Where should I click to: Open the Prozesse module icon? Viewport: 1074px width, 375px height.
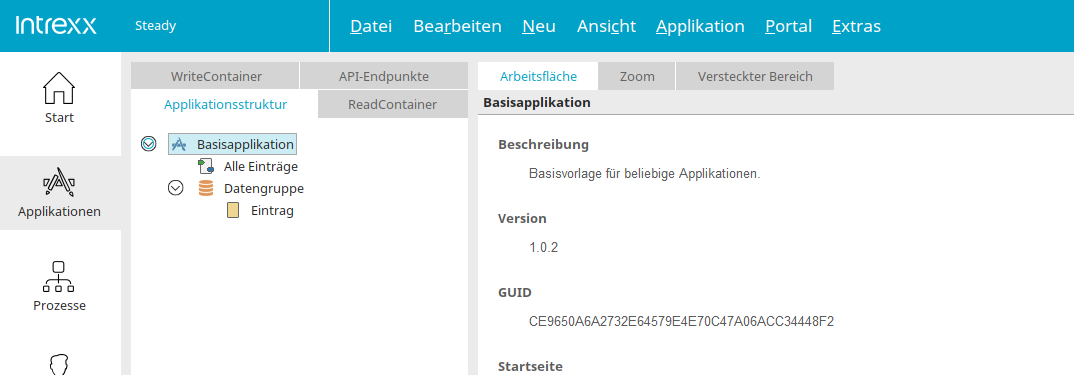tap(59, 277)
